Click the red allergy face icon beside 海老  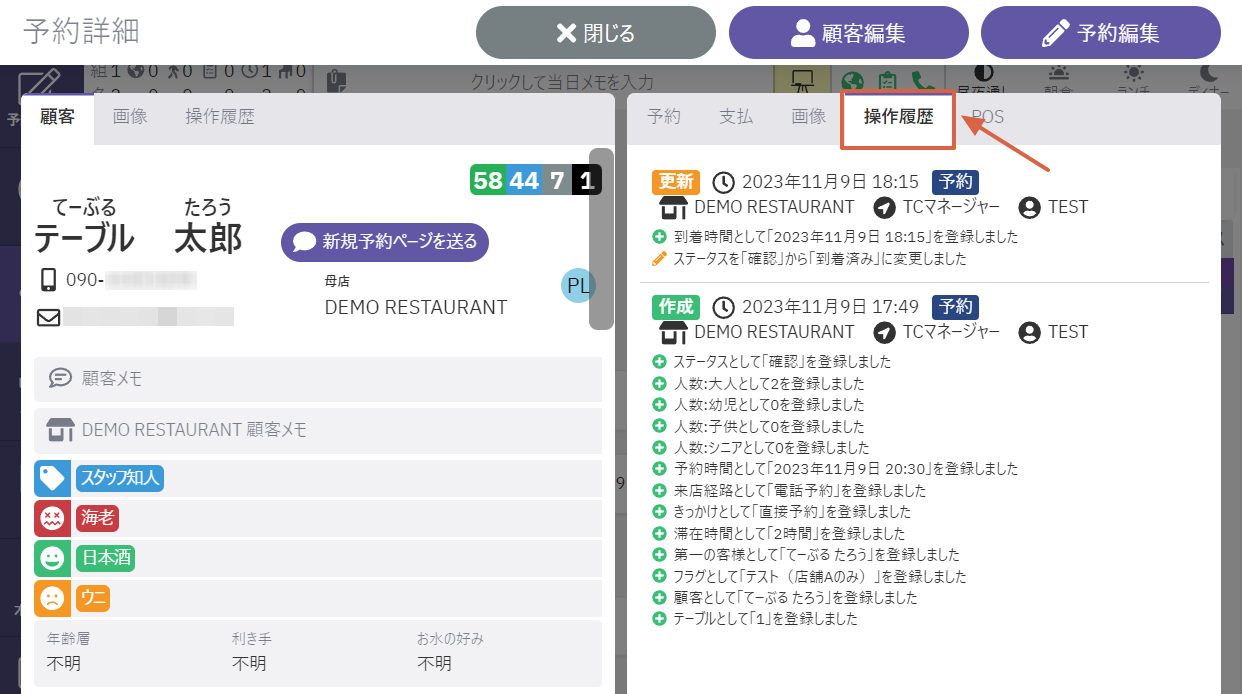tap(52, 518)
